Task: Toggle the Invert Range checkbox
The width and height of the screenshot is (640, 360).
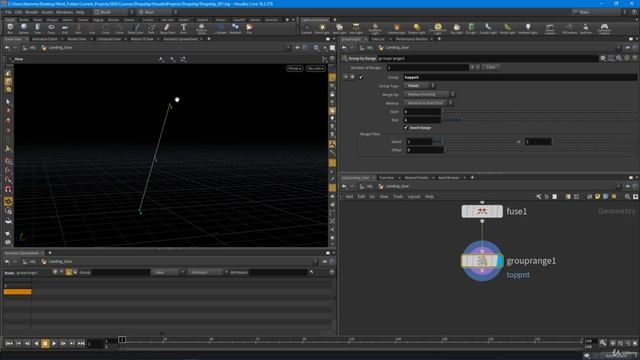Action: click(x=406, y=128)
